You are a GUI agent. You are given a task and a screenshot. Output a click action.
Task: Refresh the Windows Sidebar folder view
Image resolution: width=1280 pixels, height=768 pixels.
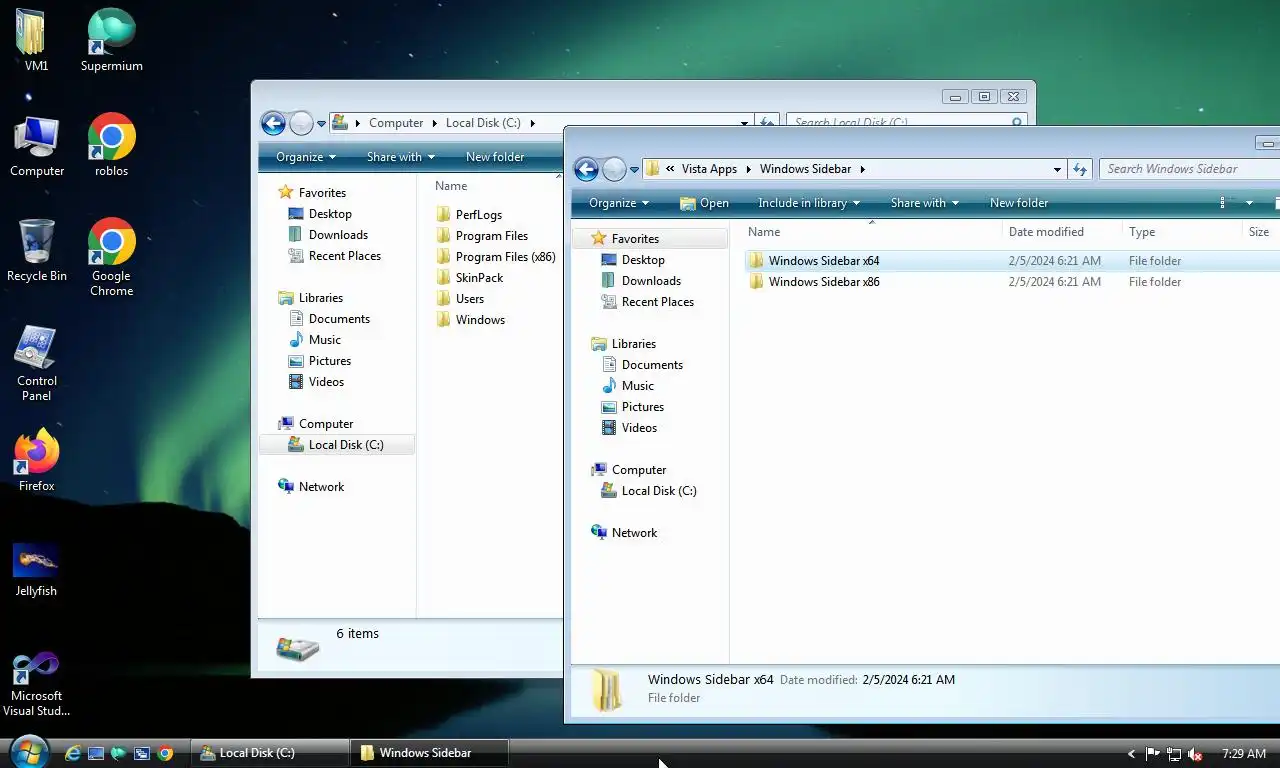(1080, 169)
